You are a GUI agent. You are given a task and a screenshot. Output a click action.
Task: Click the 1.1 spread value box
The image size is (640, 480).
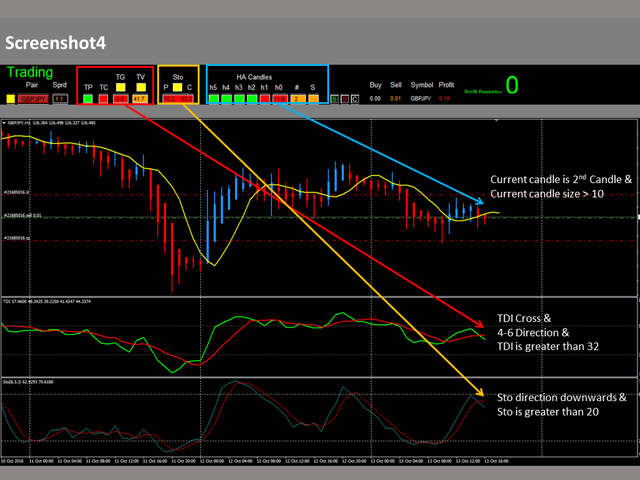point(60,99)
